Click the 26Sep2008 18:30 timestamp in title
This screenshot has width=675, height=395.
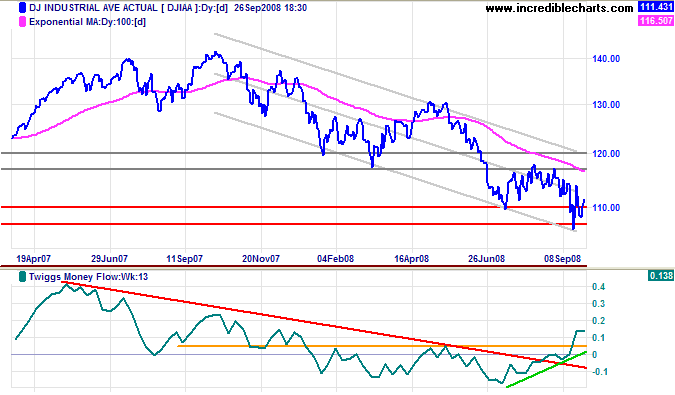pyautogui.click(x=270, y=8)
